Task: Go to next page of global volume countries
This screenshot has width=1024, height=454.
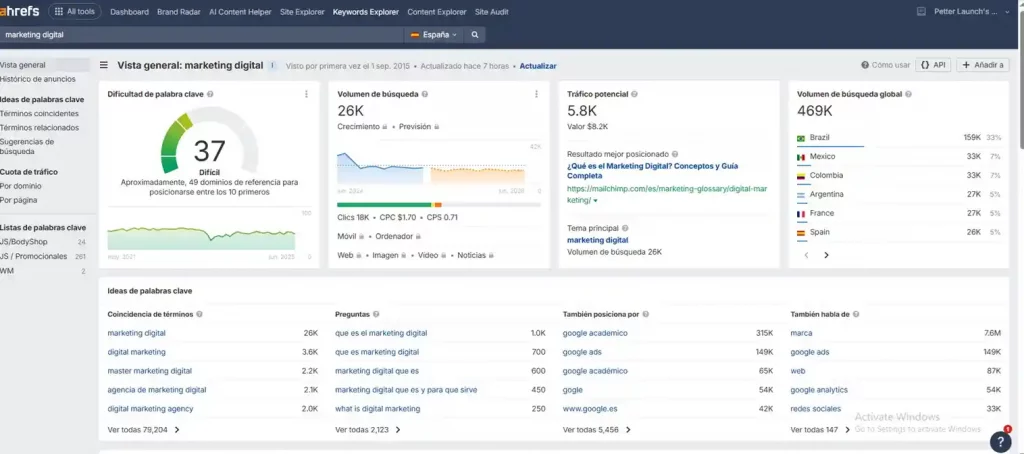Action: click(x=826, y=255)
